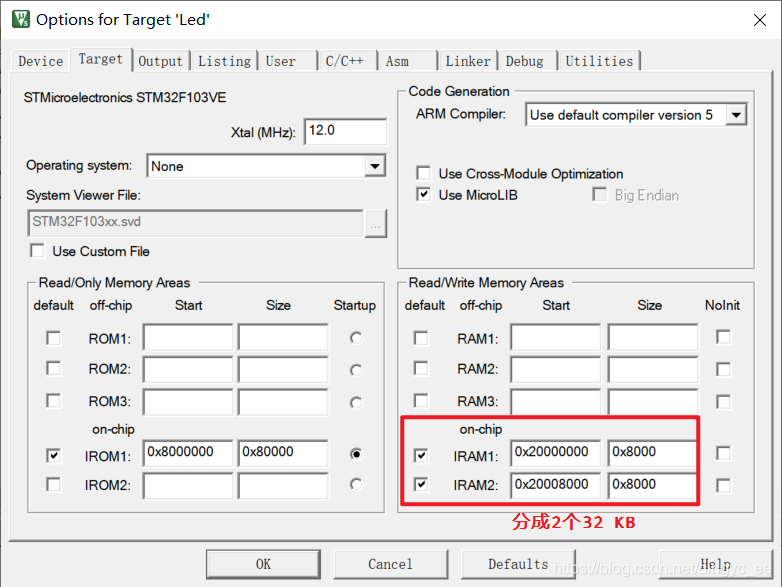782x587 pixels.
Task: Uncheck the IRAM1 default checkbox
Action: click(x=421, y=455)
